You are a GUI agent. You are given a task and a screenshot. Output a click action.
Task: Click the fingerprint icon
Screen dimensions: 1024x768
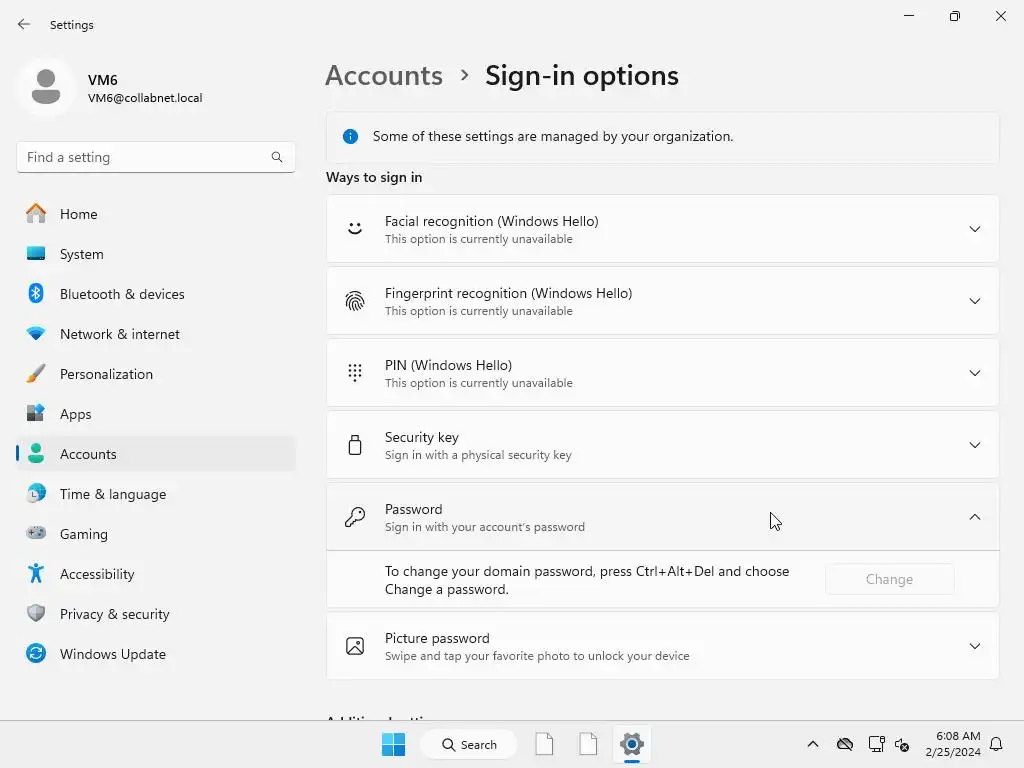click(355, 301)
